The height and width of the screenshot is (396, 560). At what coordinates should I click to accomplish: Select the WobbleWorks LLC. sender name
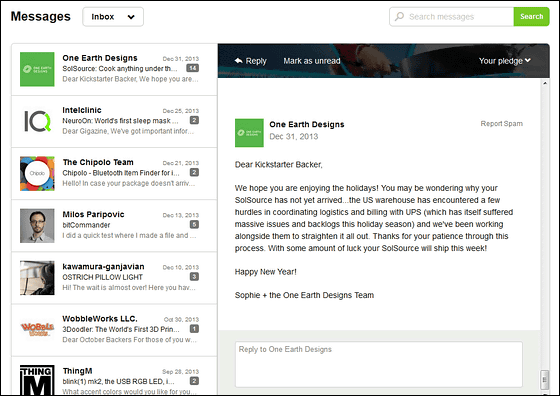pos(100,319)
